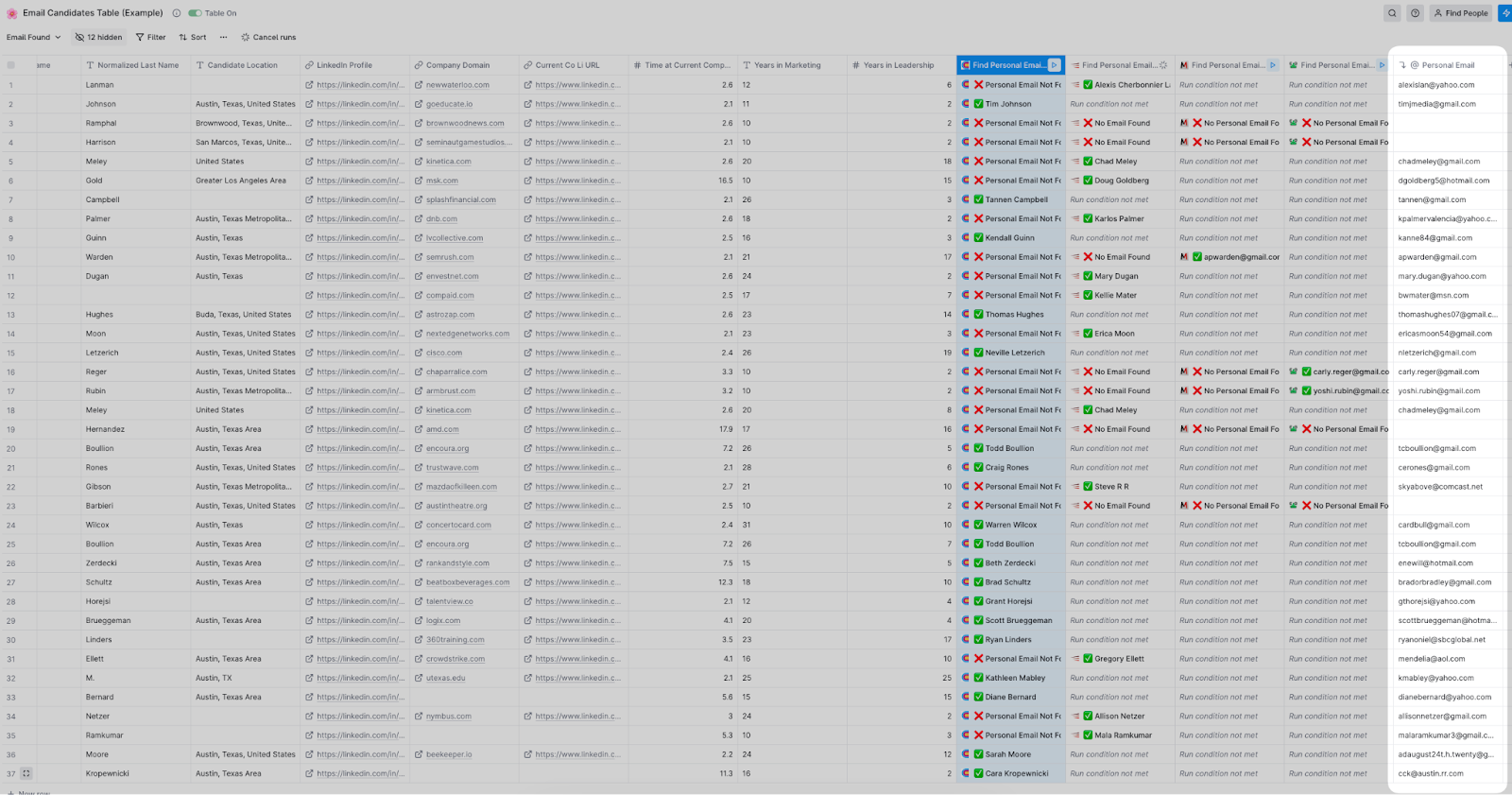Select the cell dgoldberg5@hotmail.com
1512x795 pixels.
click(1448, 181)
